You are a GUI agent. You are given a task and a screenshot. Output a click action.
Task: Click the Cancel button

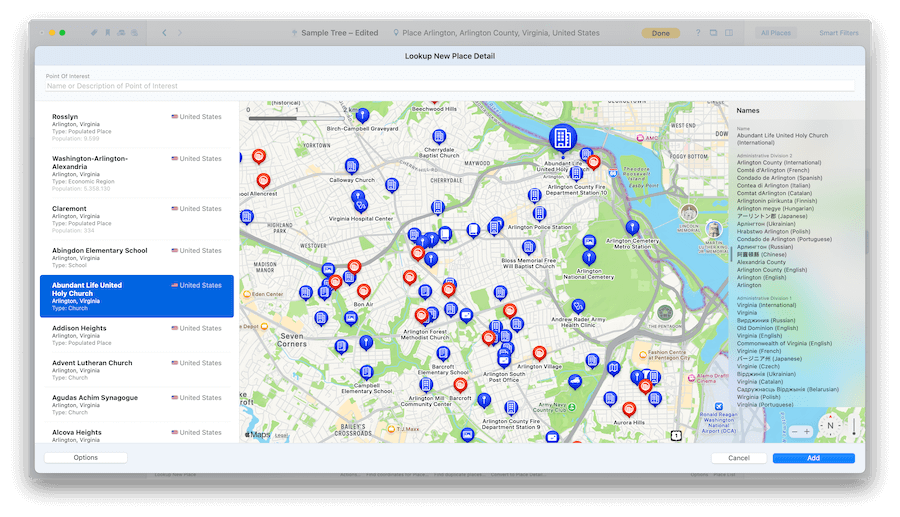tap(738, 458)
